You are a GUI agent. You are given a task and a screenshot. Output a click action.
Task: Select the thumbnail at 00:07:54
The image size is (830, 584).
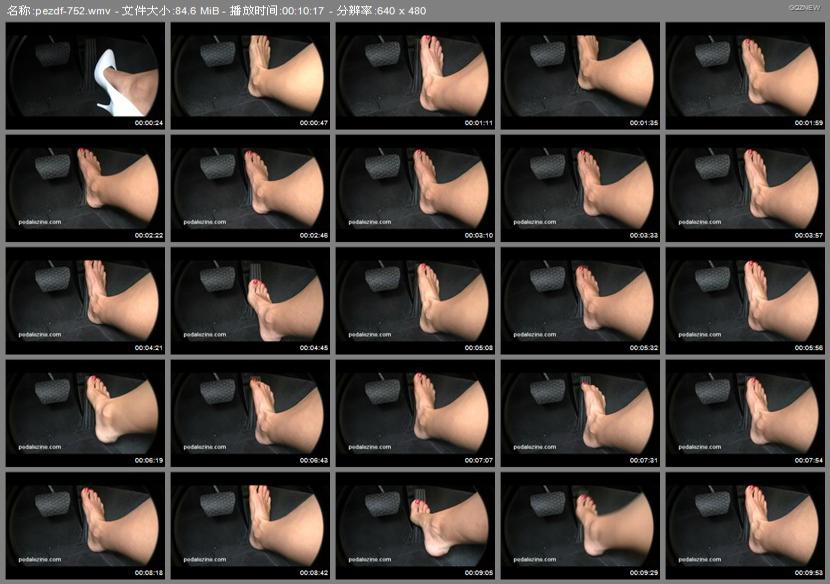pos(745,413)
